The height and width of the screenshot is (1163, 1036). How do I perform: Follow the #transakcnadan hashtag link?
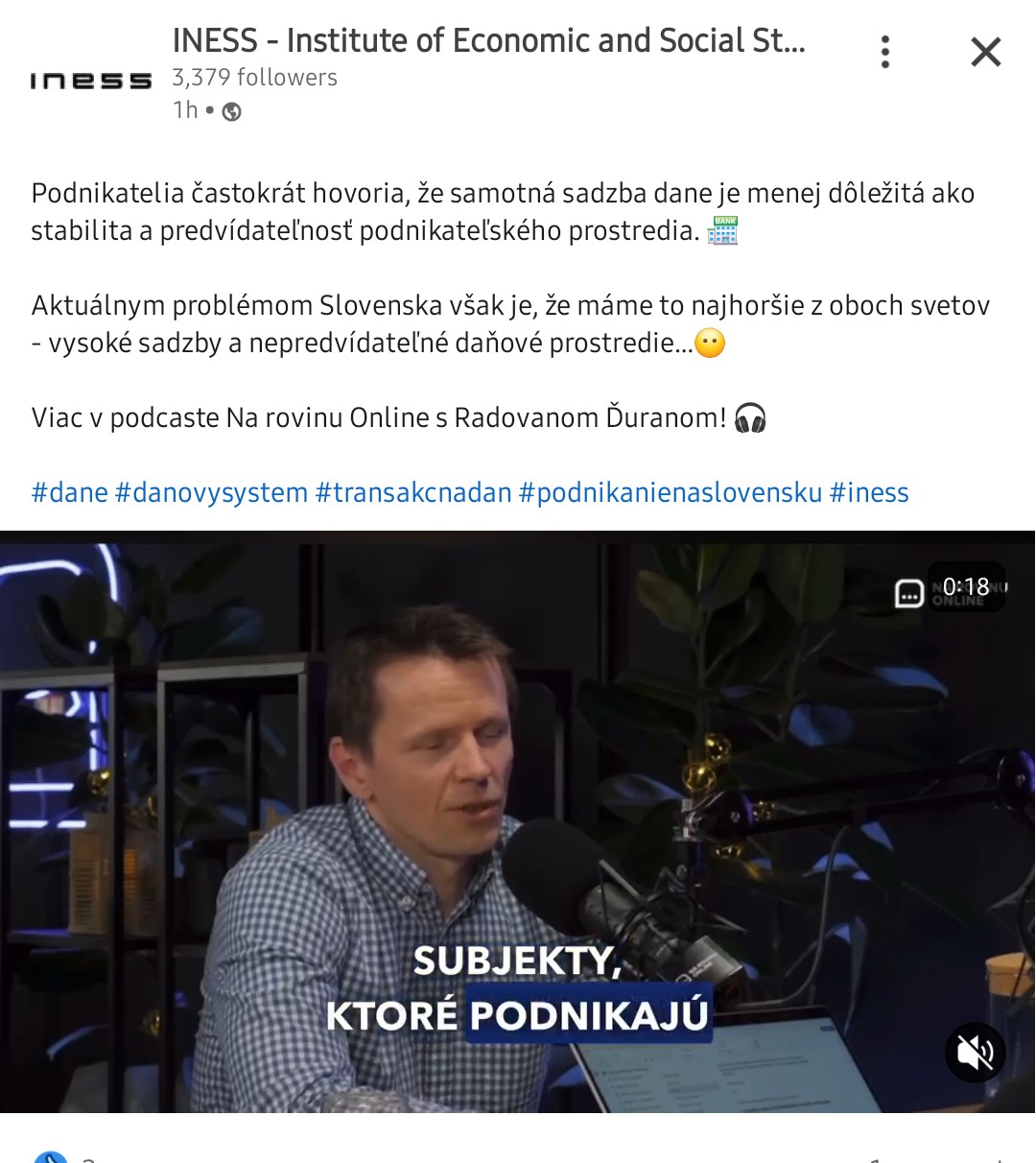pyautogui.click(x=413, y=492)
